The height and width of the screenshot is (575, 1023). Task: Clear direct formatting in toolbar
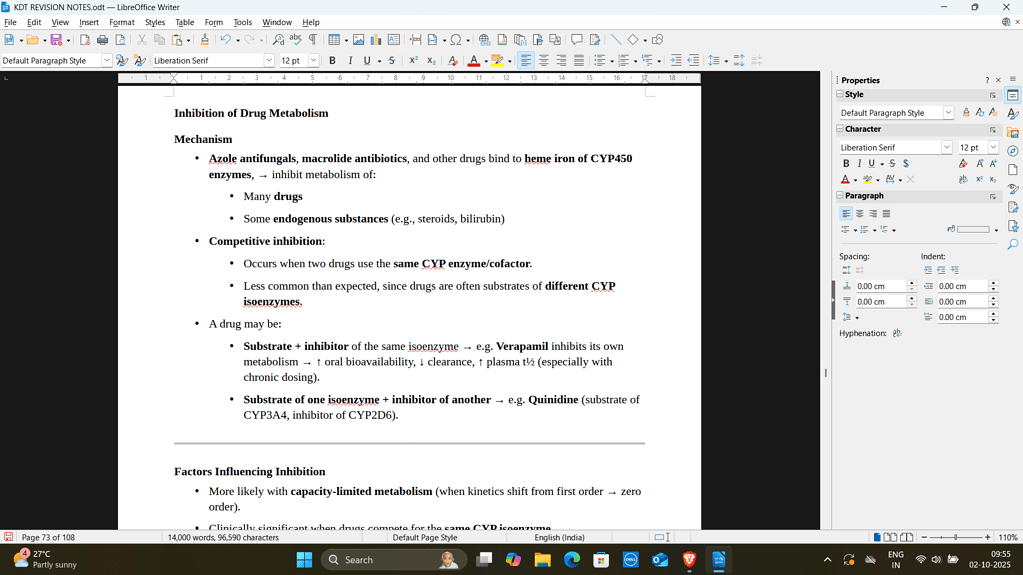(x=452, y=60)
